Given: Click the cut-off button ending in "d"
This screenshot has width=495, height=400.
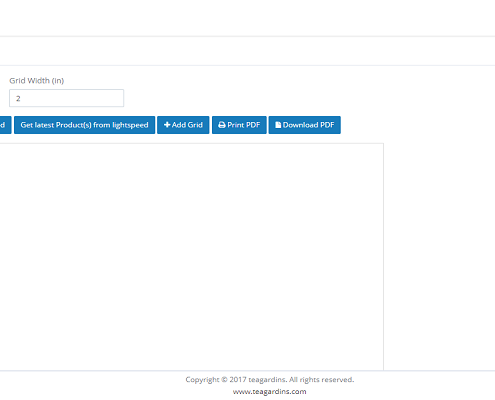Looking at the screenshot, I should (x=5, y=125).
